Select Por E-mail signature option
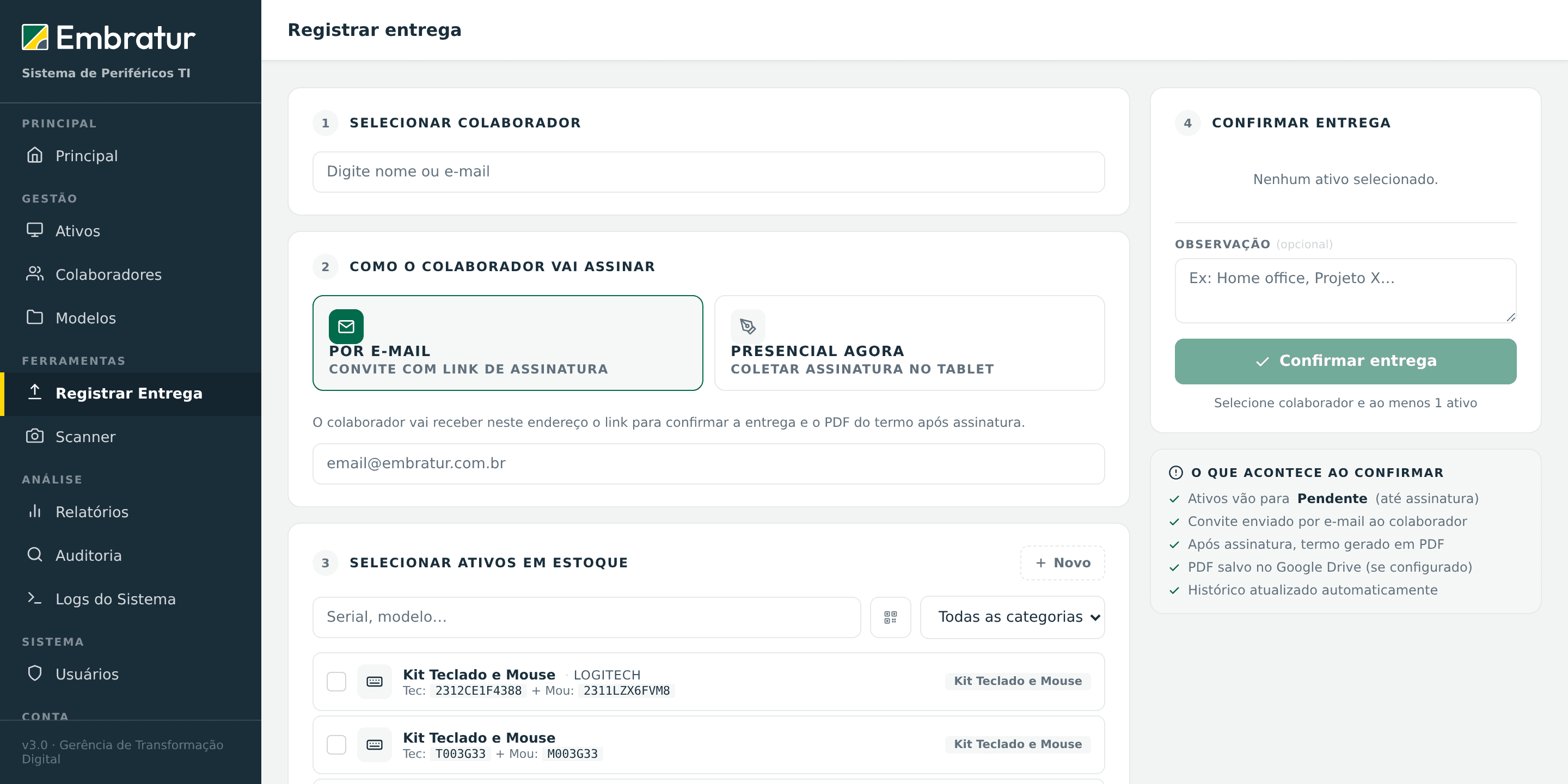Image resolution: width=1568 pixels, height=784 pixels. pyautogui.click(x=507, y=342)
